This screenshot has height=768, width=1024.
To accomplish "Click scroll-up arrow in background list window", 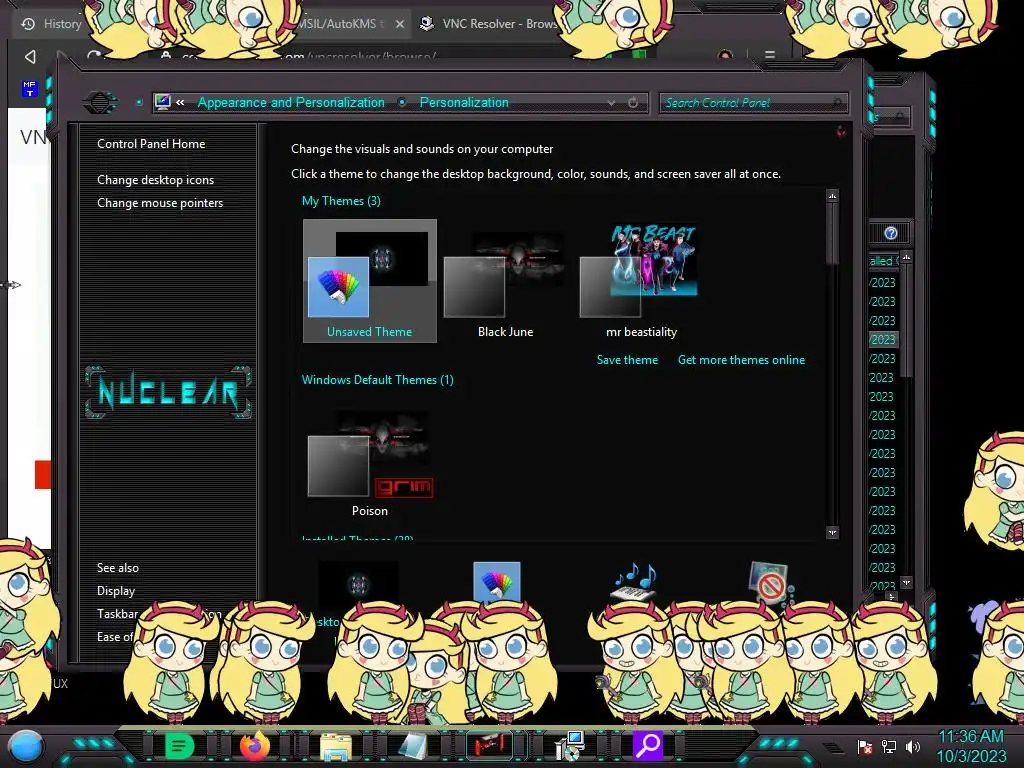I will [x=906, y=257].
